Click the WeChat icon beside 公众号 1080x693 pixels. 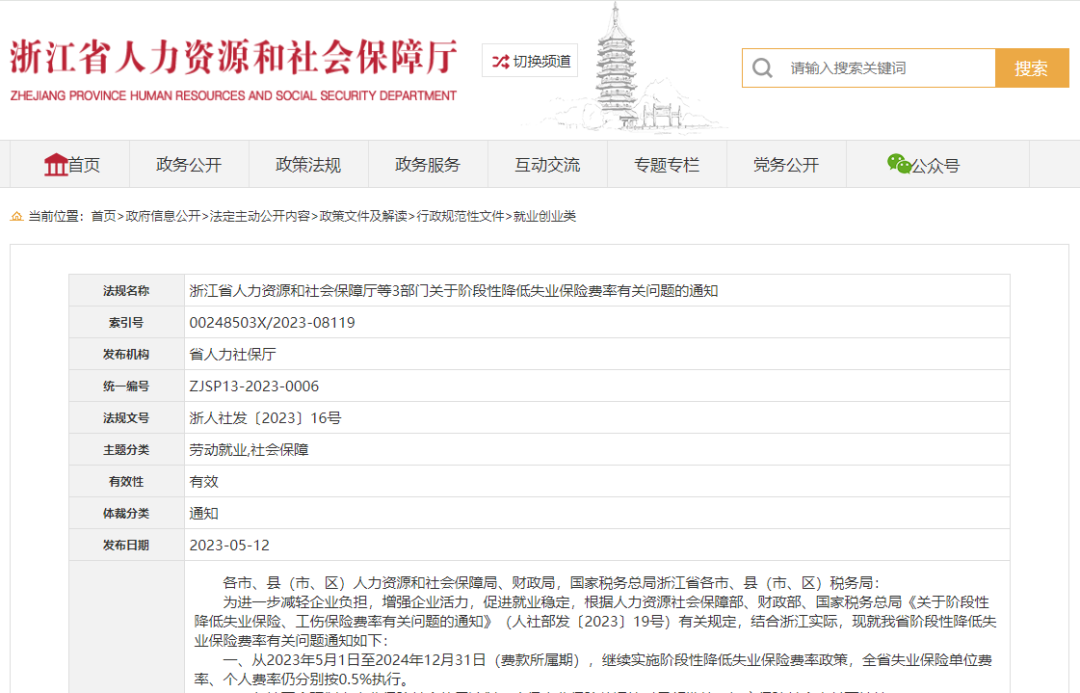(898, 164)
